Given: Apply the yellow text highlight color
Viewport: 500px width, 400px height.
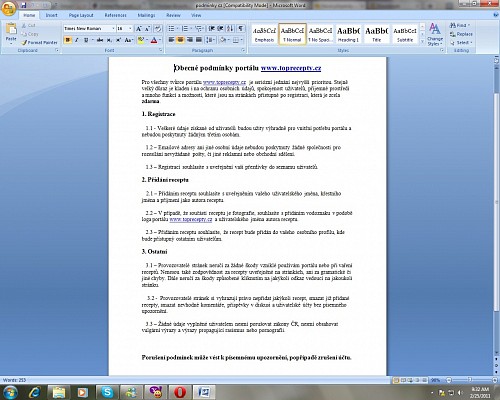Looking at the screenshot, I should 141,40.
